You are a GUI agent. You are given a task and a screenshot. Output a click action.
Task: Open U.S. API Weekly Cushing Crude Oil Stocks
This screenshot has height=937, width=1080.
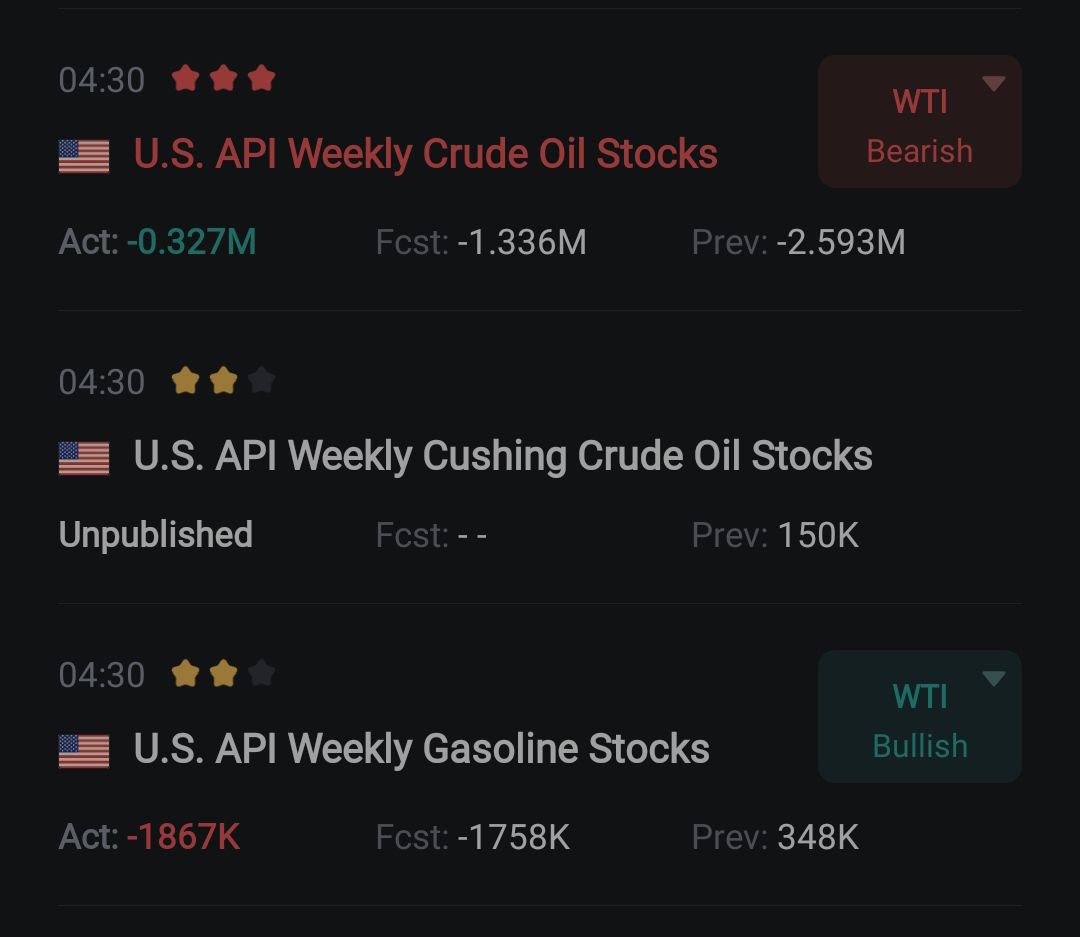click(x=503, y=456)
